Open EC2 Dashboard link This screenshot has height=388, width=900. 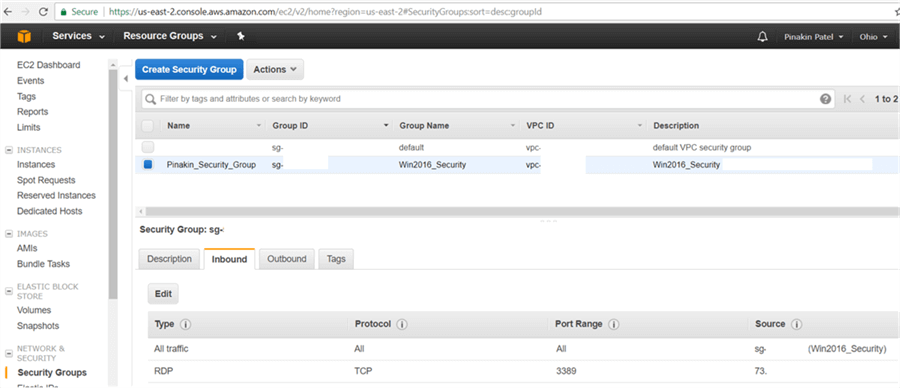[x=49, y=65]
